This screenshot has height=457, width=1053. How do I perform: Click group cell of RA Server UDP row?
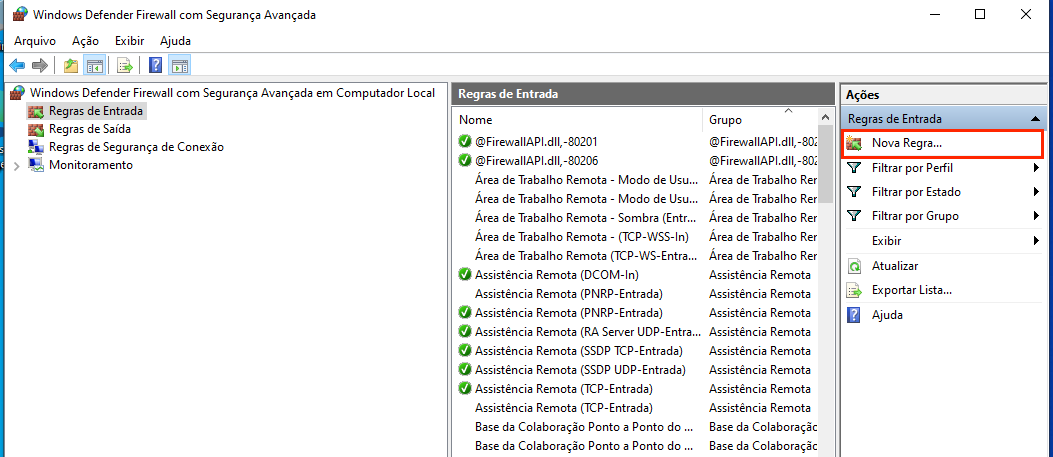[x=760, y=332]
